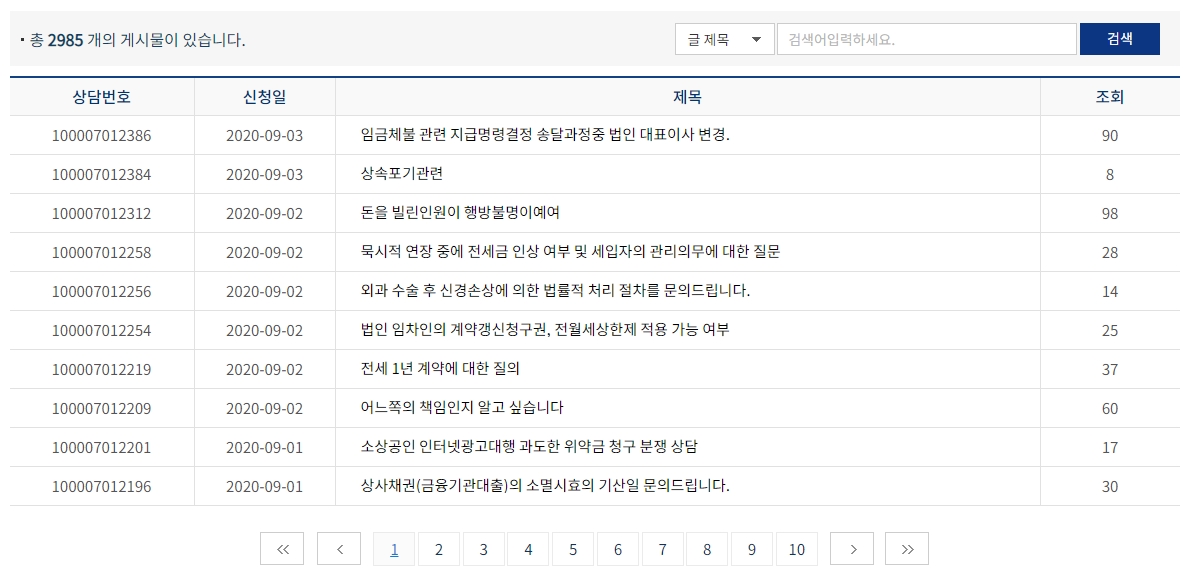The width and height of the screenshot is (1191, 584).
Task: Go to the first page arrow
Action: coord(282,548)
